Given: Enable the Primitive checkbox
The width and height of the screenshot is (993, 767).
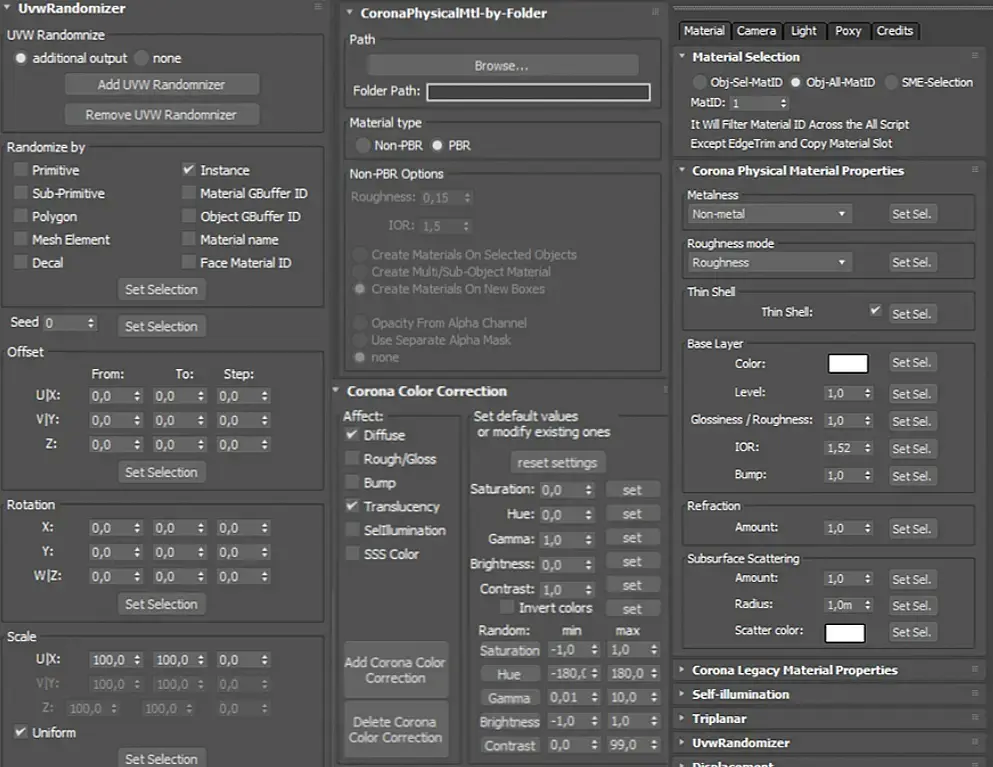Looking at the screenshot, I should (21, 170).
